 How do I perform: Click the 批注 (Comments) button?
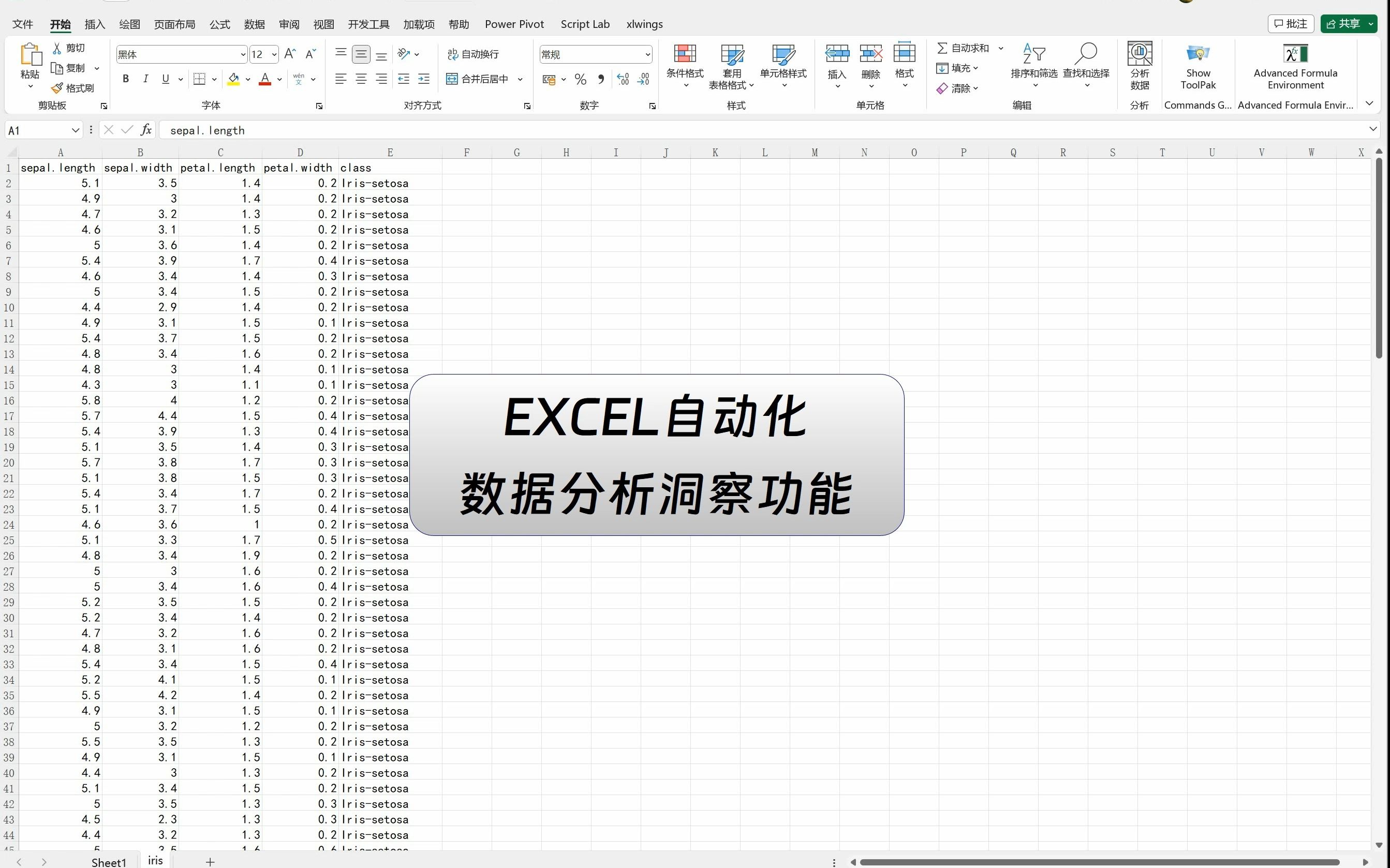click(x=1291, y=24)
